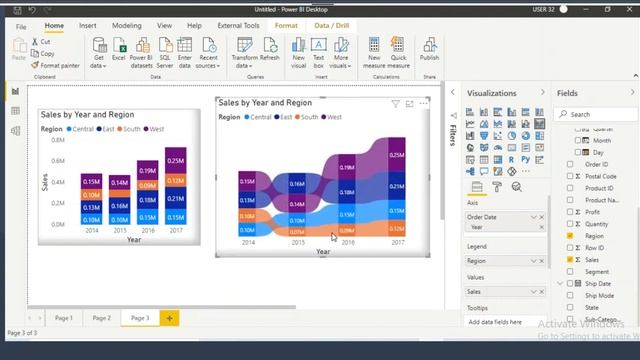This screenshot has width=640, height=360.
Task: Switch to the Format paint roller pane
Action: (497, 187)
